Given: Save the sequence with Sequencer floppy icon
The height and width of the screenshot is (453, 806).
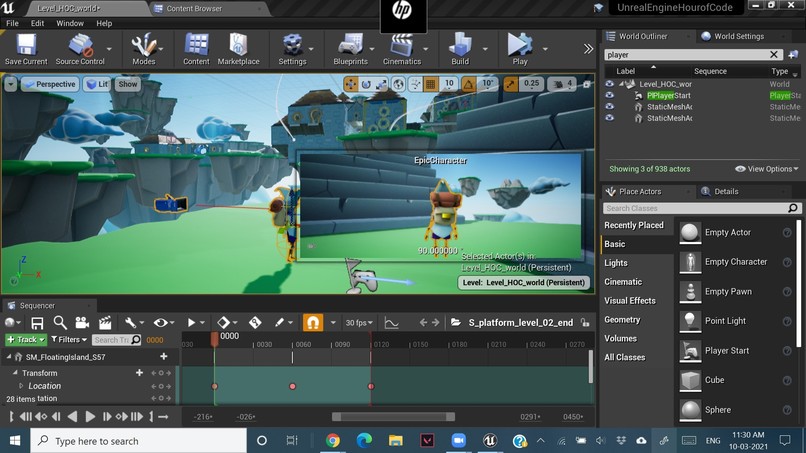Looking at the screenshot, I should 37,323.
